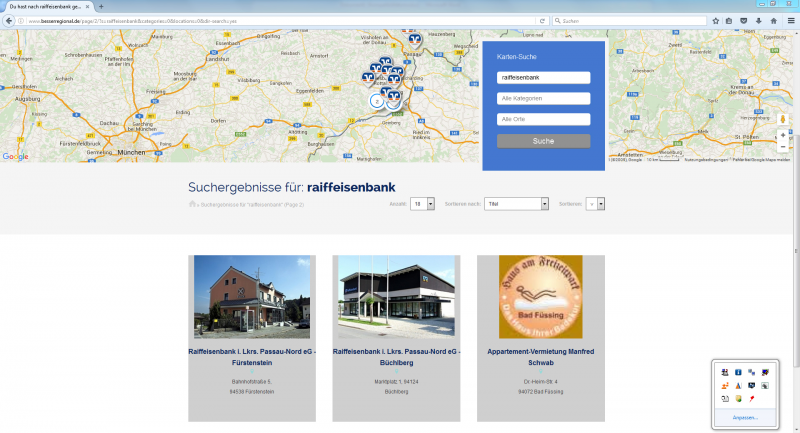Go to the browser home page icon
The width and height of the screenshot is (800, 433).
773,20
